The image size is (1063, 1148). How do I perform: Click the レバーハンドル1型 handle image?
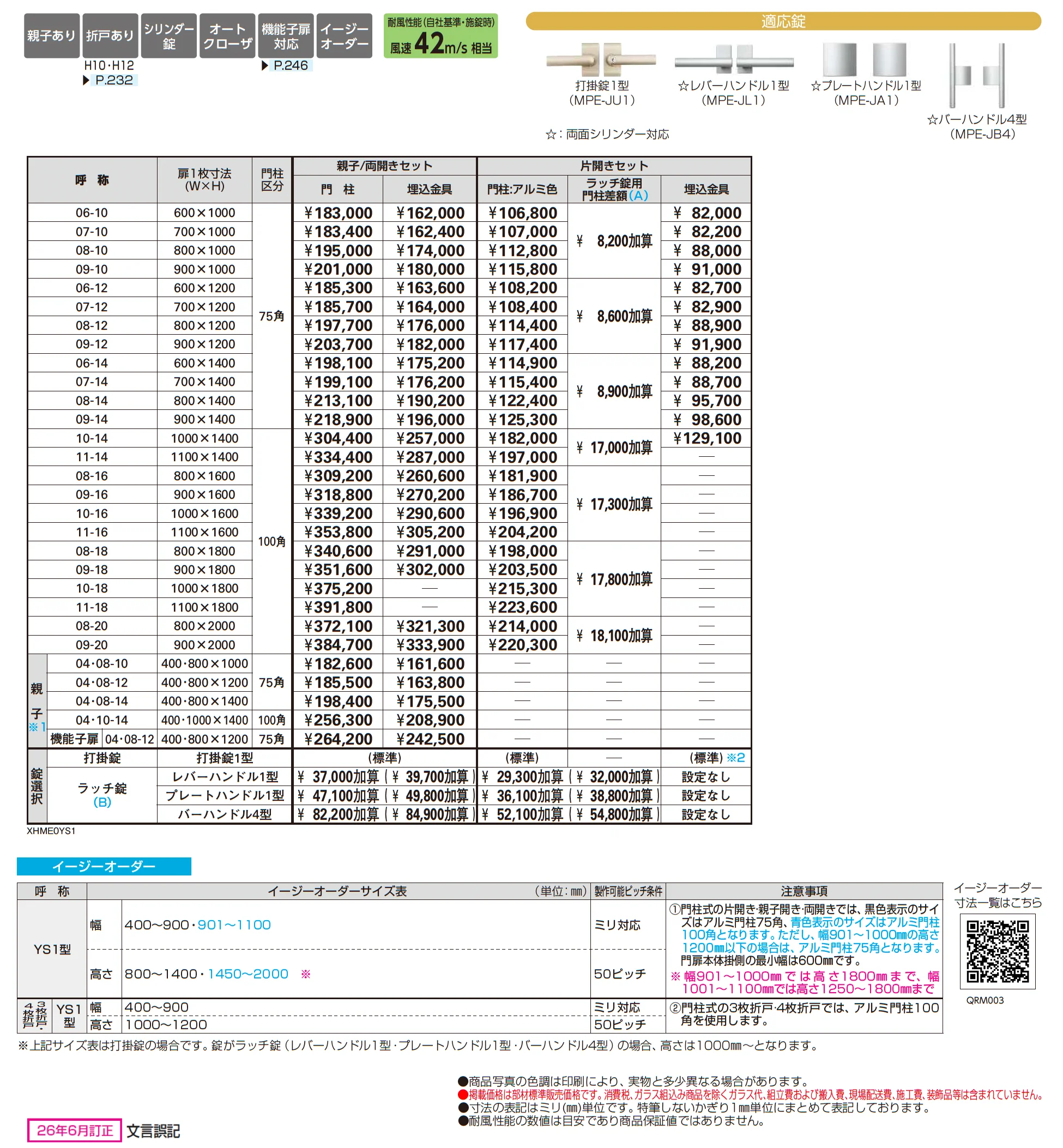[734, 59]
